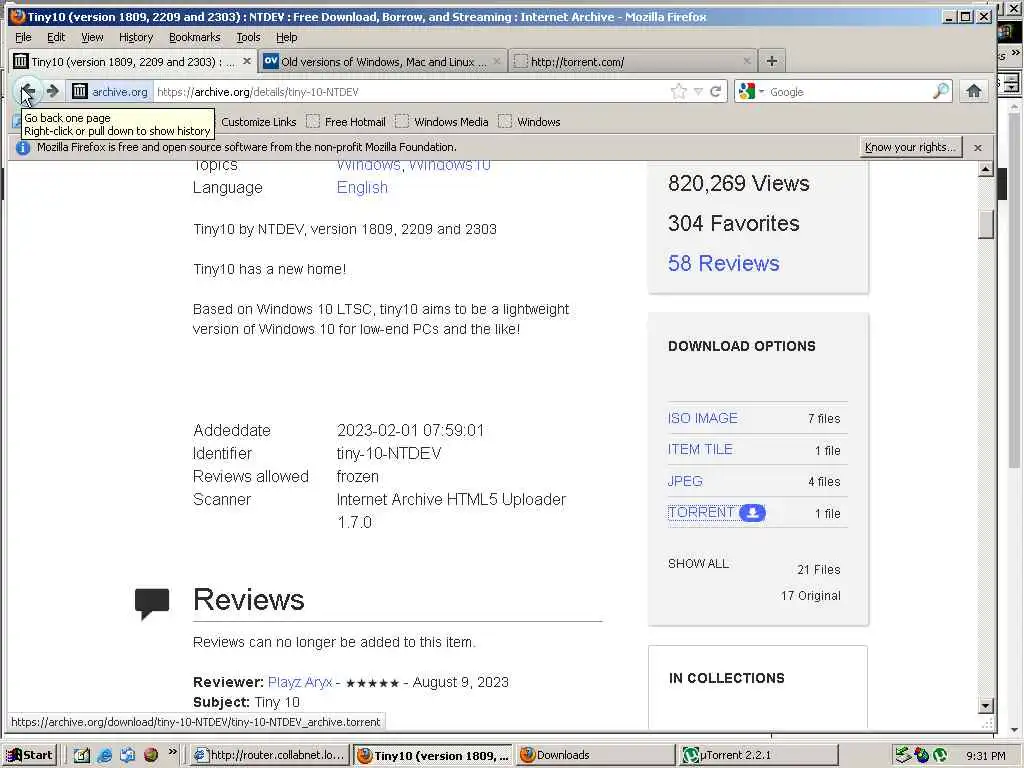The height and width of the screenshot is (768, 1024).
Task: Click the Tiny10 Firefox taskbar button
Action: click(432, 756)
